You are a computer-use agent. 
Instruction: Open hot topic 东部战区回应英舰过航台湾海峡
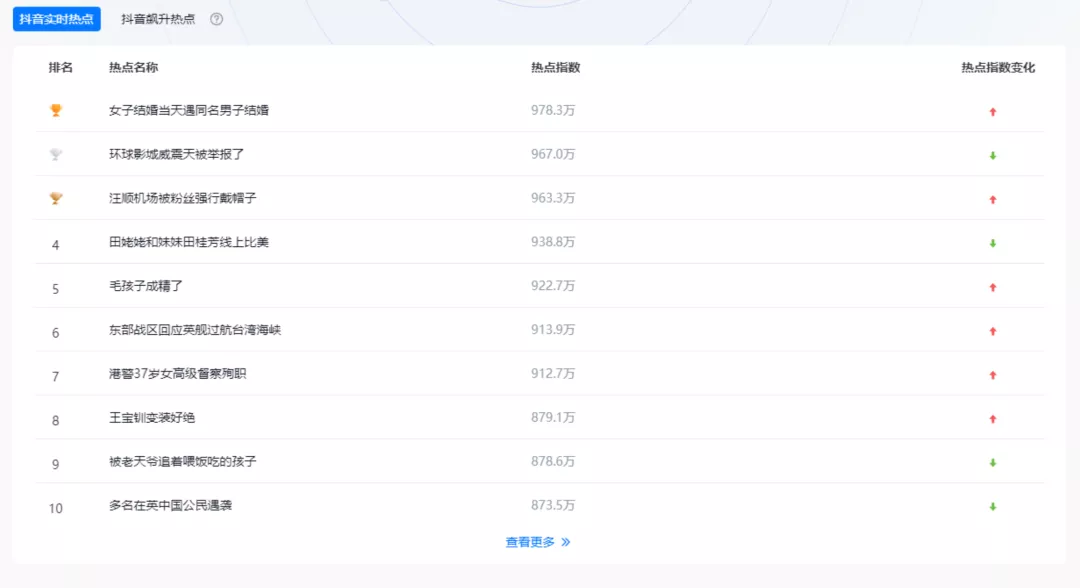tap(195, 330)
